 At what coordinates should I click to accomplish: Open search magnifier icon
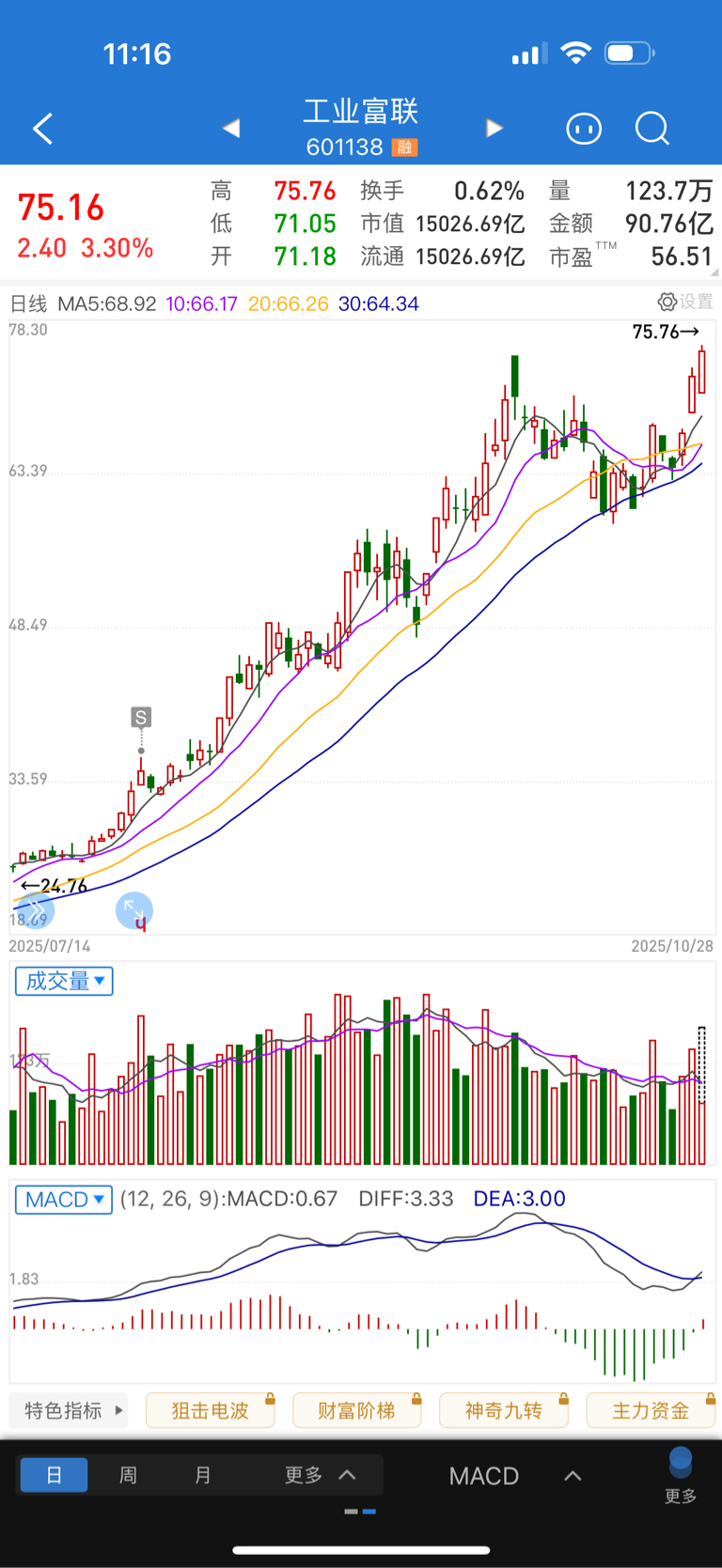(x=652, y=128)
